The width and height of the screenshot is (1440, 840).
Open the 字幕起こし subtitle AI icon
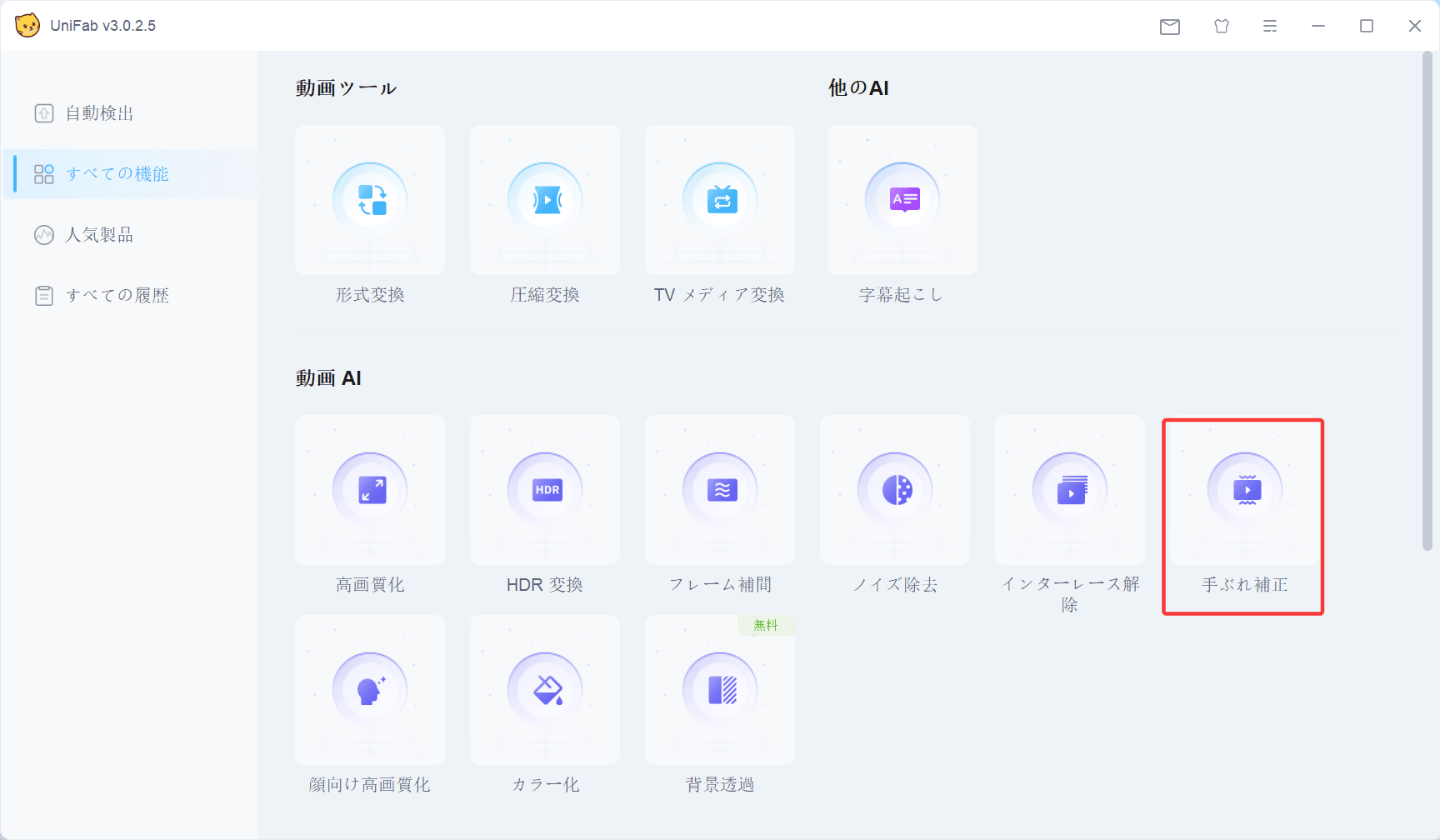(x=902, y=200)
